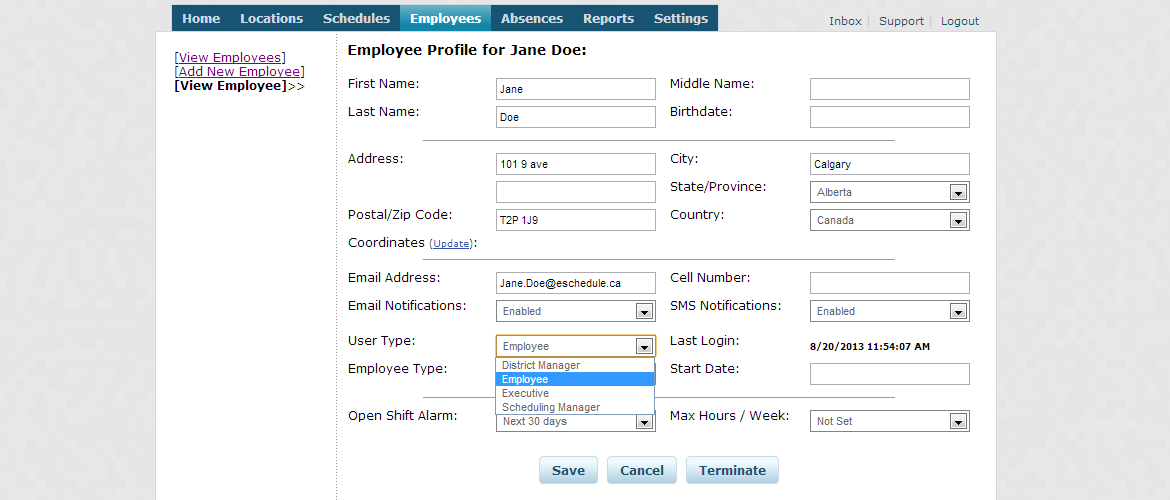Switch to the Reports tab

[608, 18]
